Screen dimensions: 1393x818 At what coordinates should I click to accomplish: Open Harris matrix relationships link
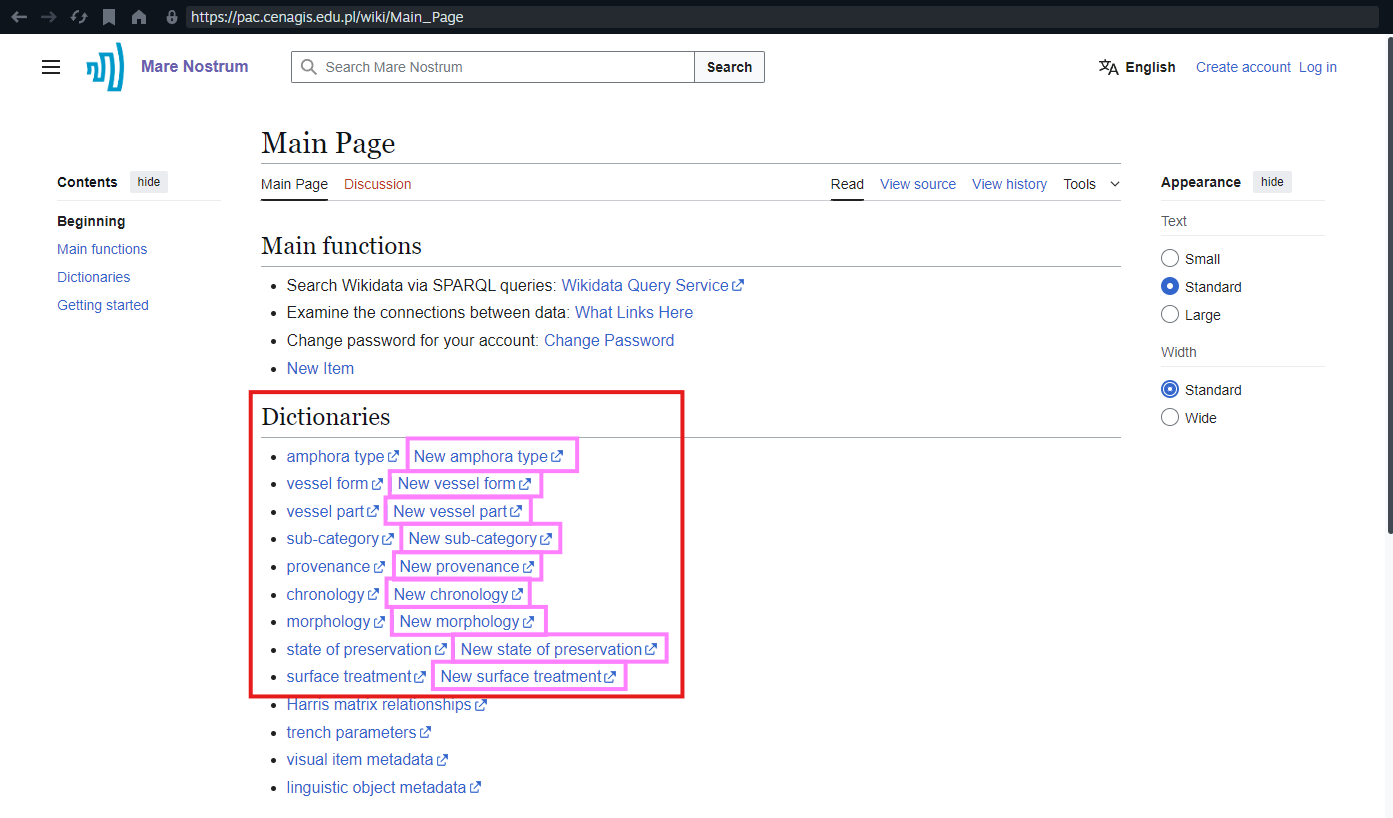(386, 704)
